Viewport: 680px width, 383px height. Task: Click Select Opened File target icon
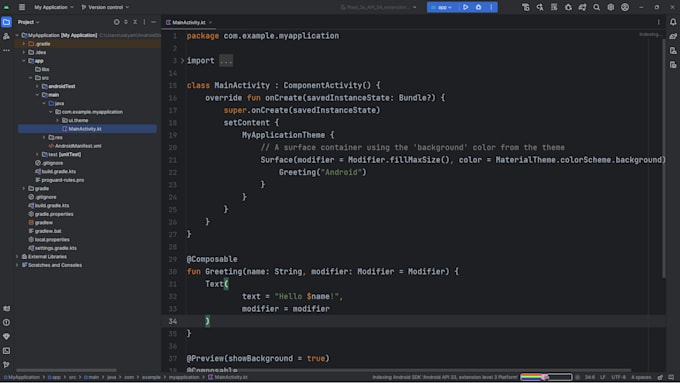point(116,22)
